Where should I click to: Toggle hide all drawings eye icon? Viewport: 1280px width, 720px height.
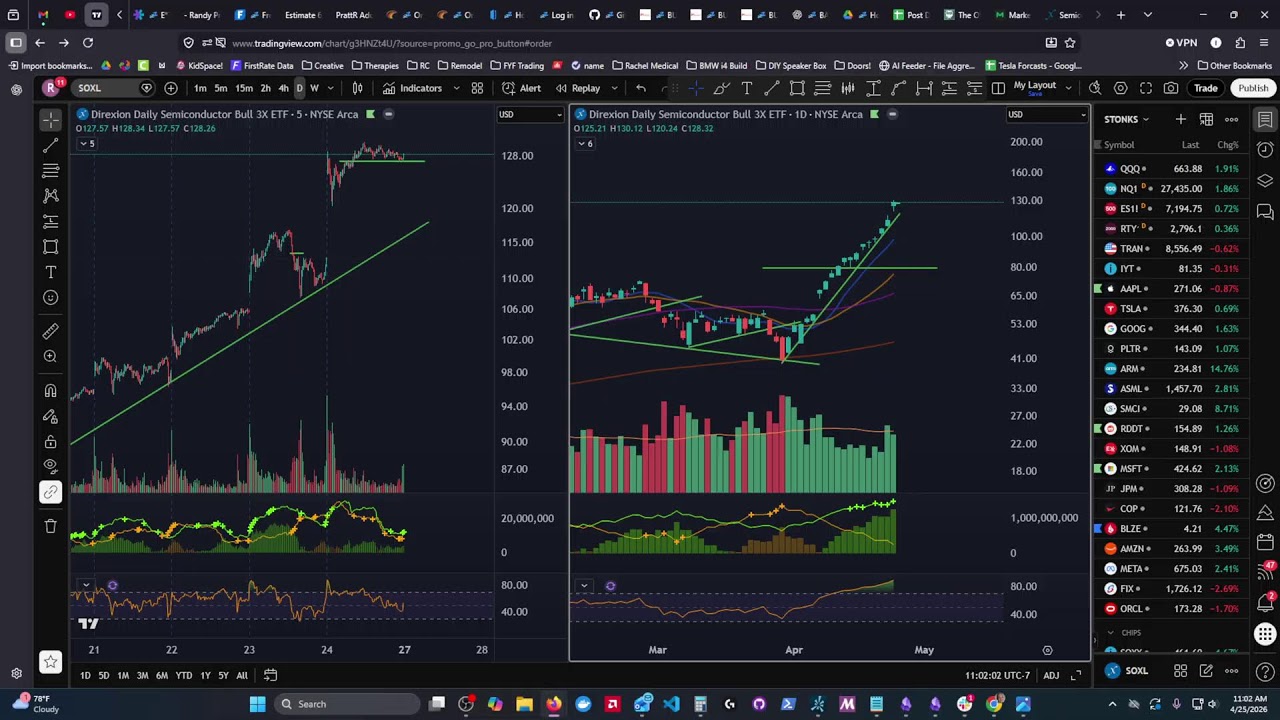[x=51, y=466]
